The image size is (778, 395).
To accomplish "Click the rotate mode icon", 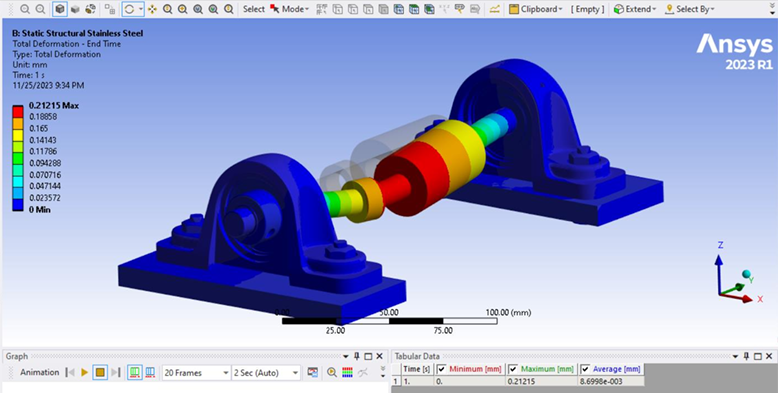I will click(x=129, y=9).
